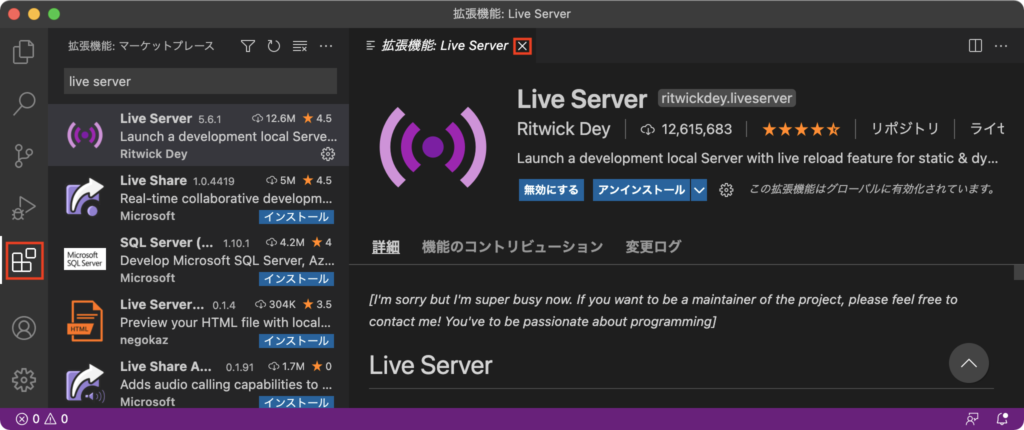The width and height of the screenshot is (1024, 430).
Task: Click the details pane scrollbar thumb
Action: pos(1018,271)
